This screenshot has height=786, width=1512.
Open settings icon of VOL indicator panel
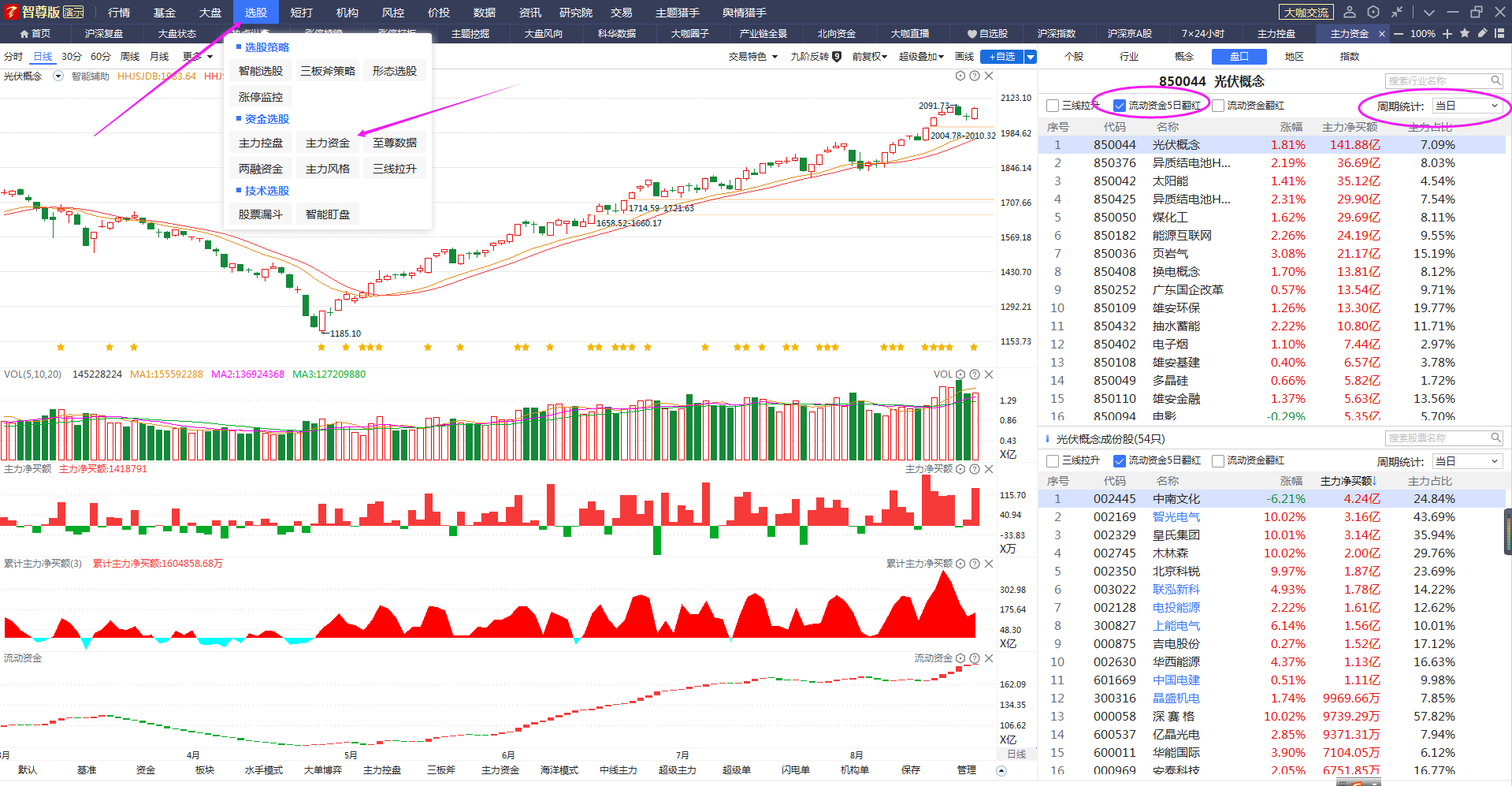960,374
